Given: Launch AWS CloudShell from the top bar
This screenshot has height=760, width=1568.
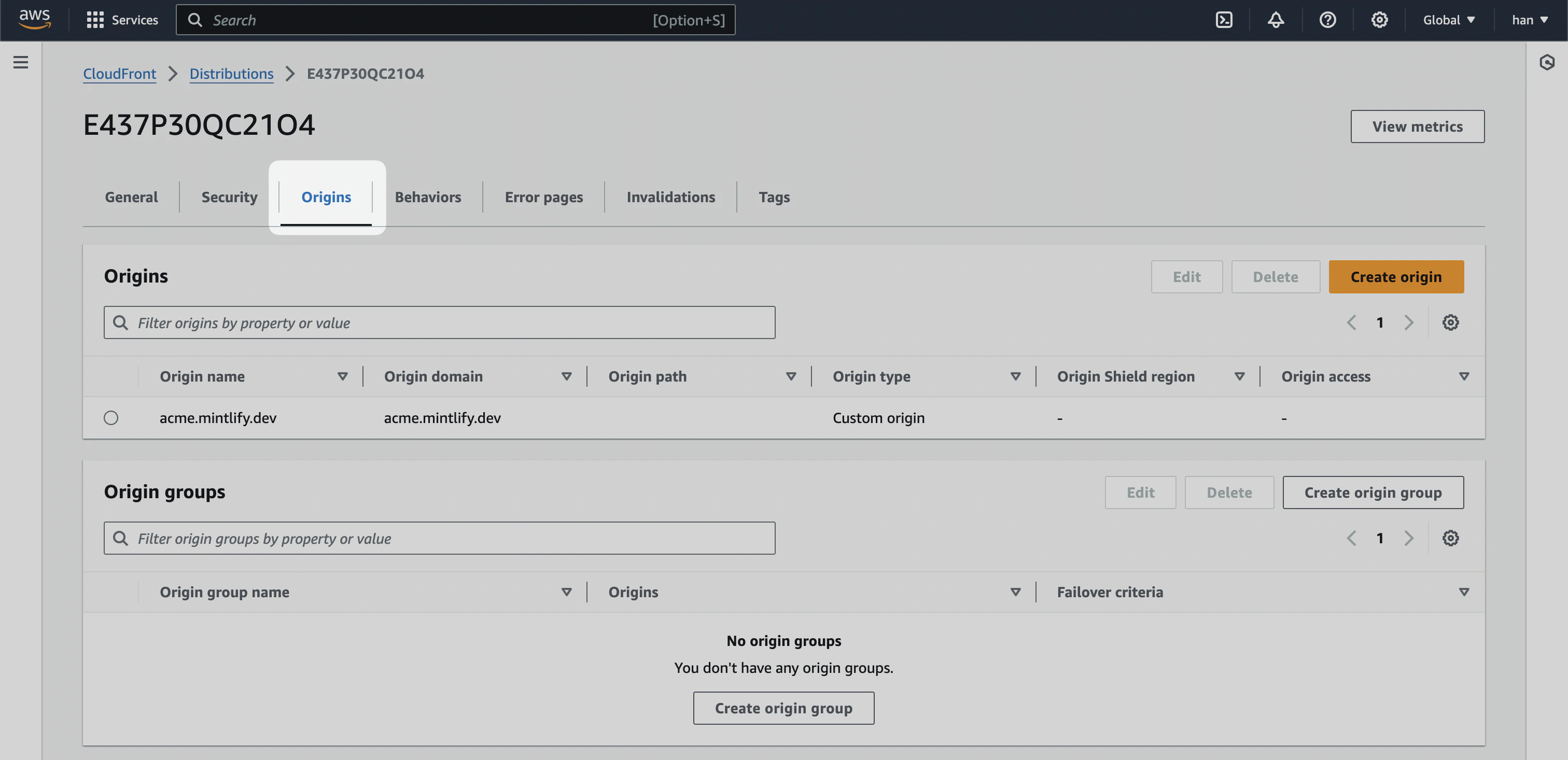Looking at the screenshot, I should [x=1224, y=20].
